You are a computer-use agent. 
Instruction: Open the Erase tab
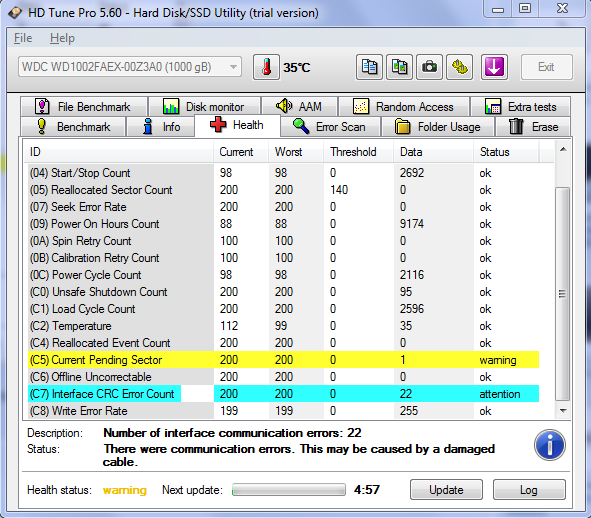[533, 127]
